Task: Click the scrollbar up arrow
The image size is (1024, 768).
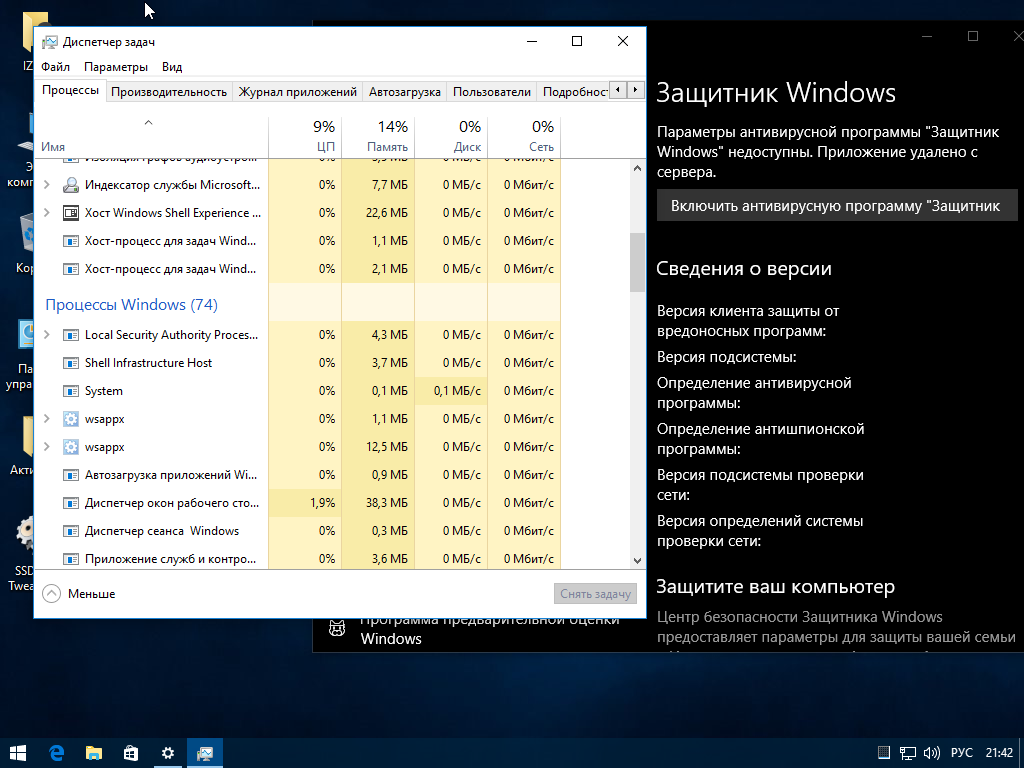Action: click(637, 168)
